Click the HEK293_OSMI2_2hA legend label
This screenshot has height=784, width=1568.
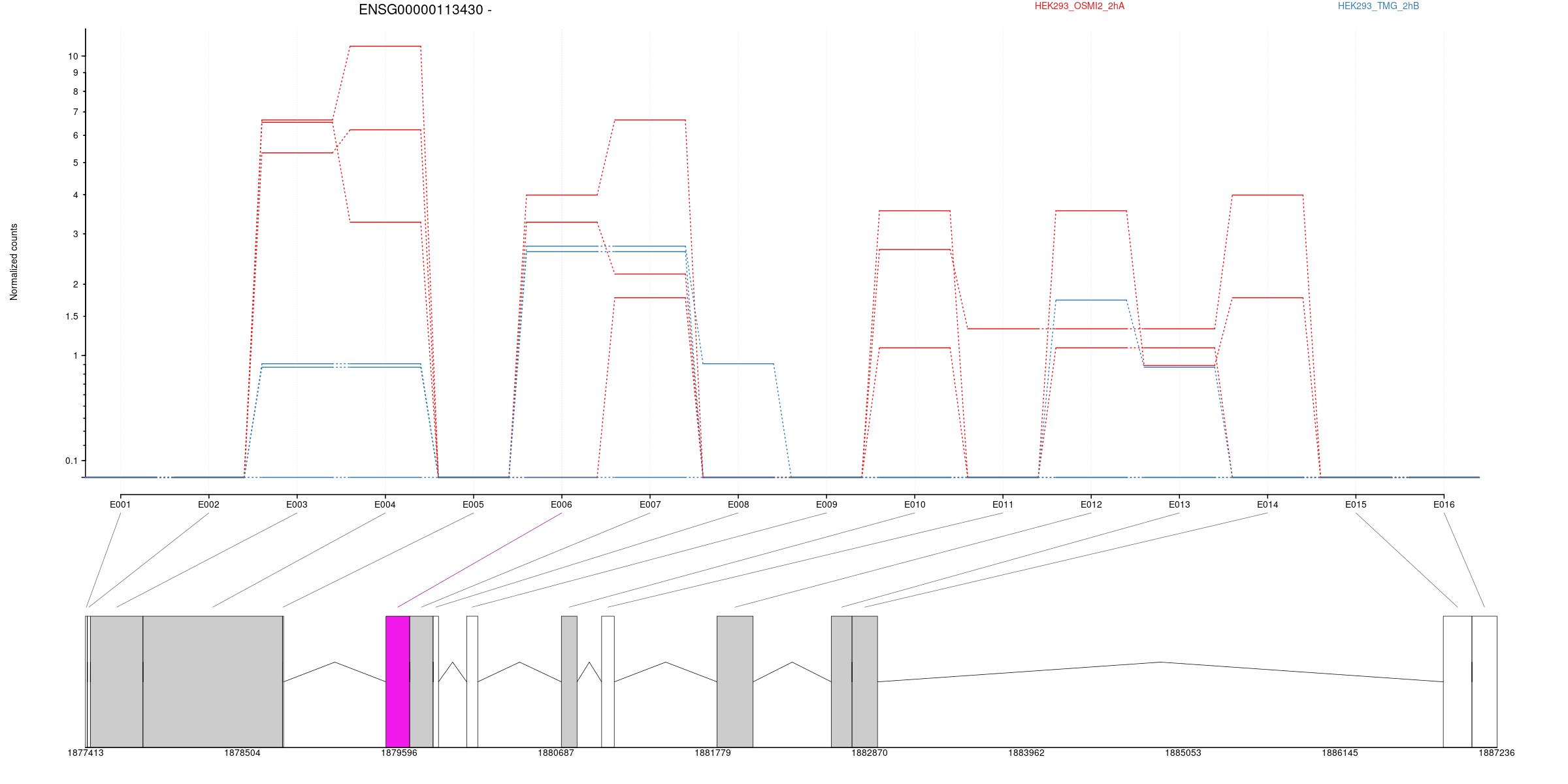[x=1079, y=6]
